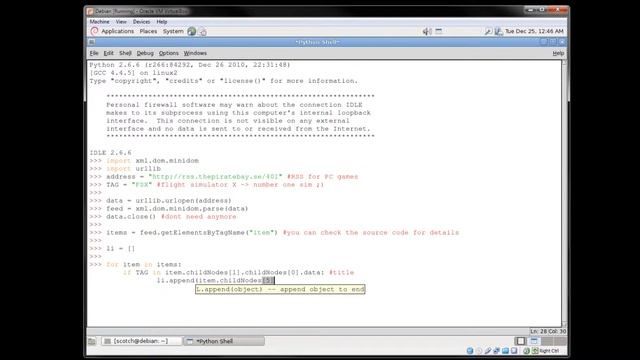Screen dimensions: 640x360
Task: Click VirtualBox shared folders status icon
Action: pyautogui.click(x=505, y=351)
